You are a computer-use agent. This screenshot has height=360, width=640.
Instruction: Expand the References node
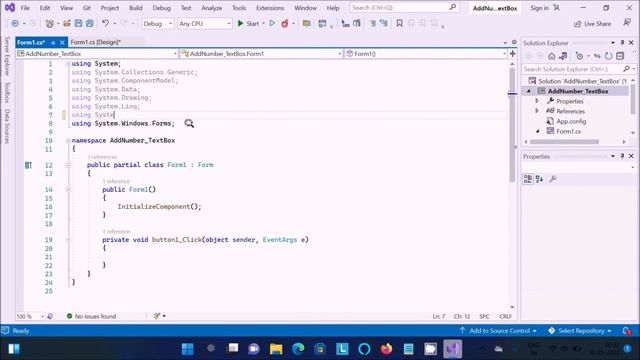[x=537, y=111]
